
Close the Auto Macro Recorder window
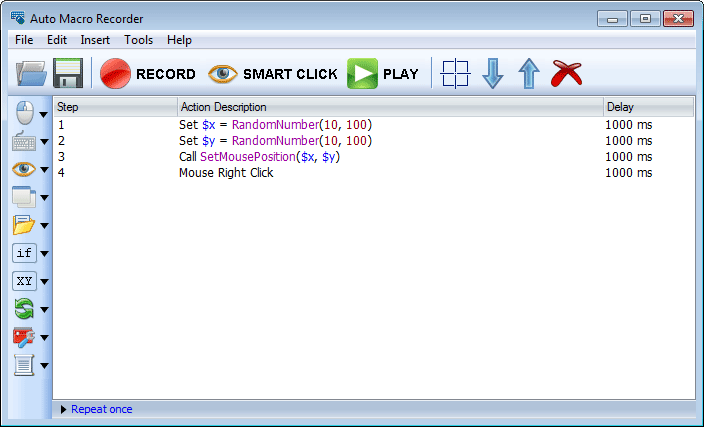click(678, 19)
